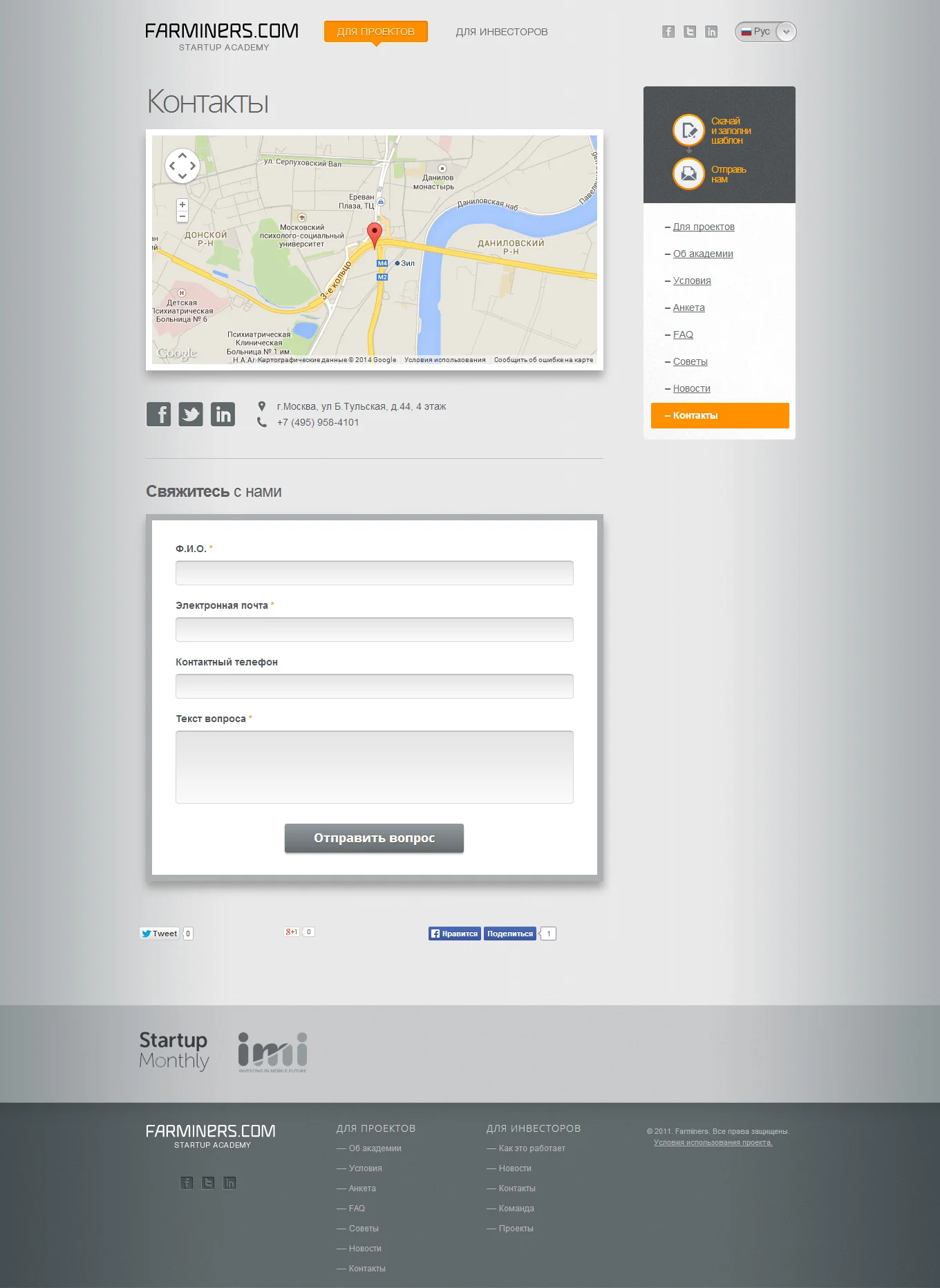This screenshot has width=940, height=1288.
Task: Click the download template icon in the sidebar
Action: 688,130
